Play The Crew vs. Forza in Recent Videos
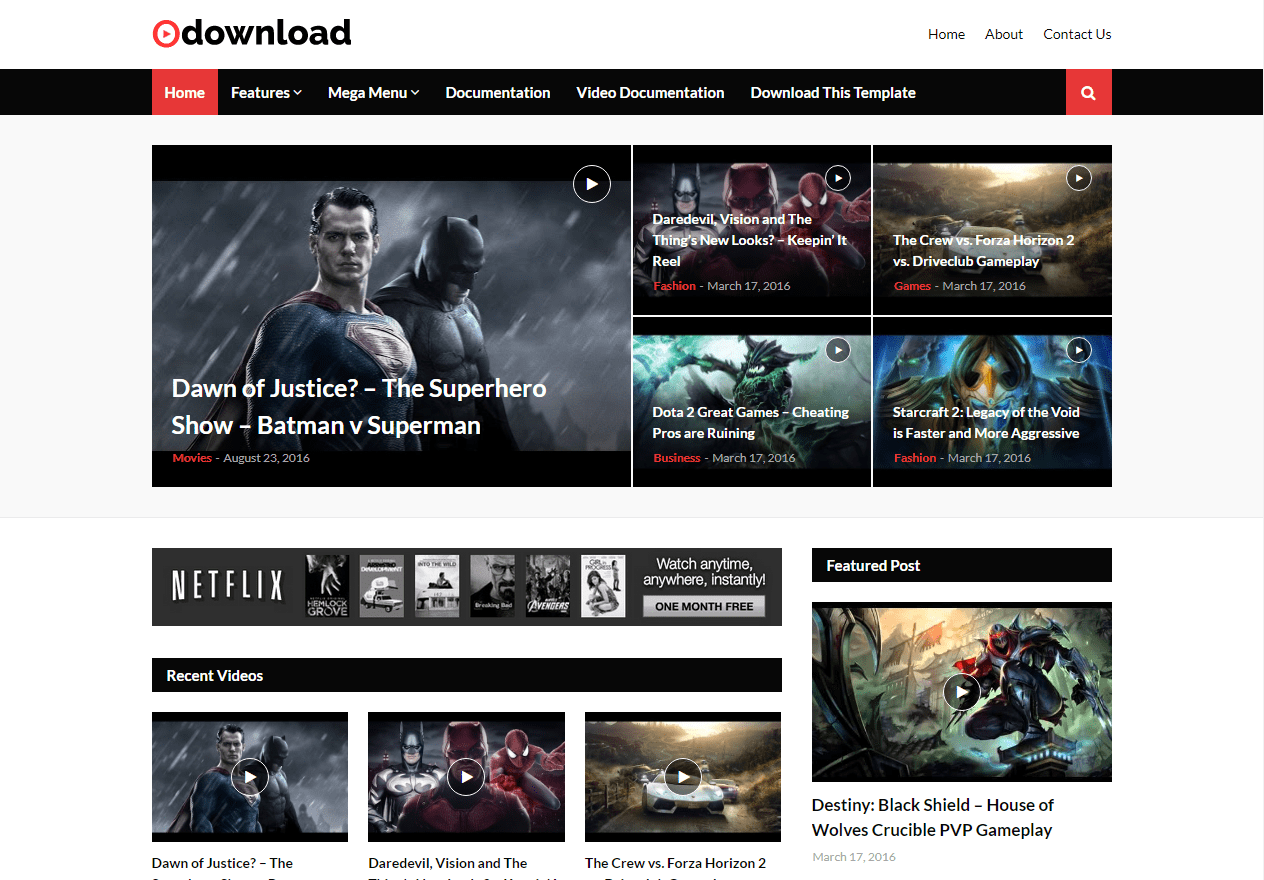 683,777
